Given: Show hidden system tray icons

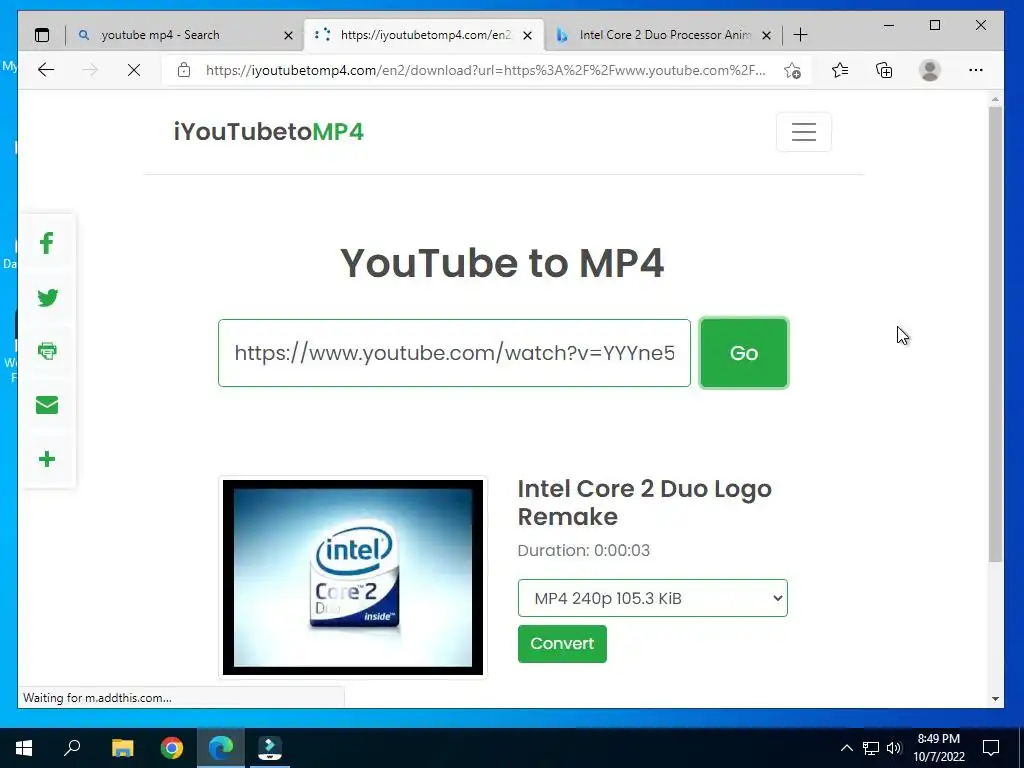Looking at the screenshot, I should (846, 748).
